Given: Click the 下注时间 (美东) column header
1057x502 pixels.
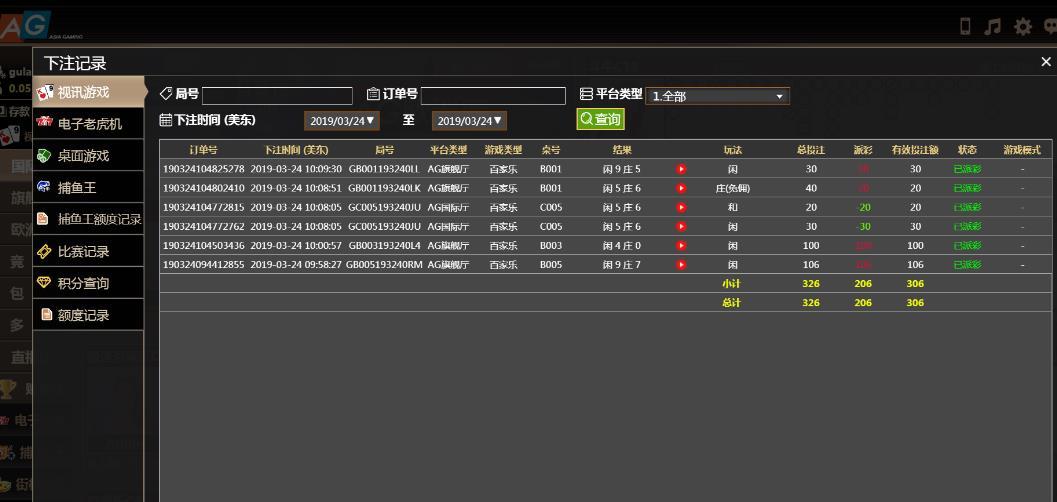Looking at the screenshot, I should coord(297,150).
